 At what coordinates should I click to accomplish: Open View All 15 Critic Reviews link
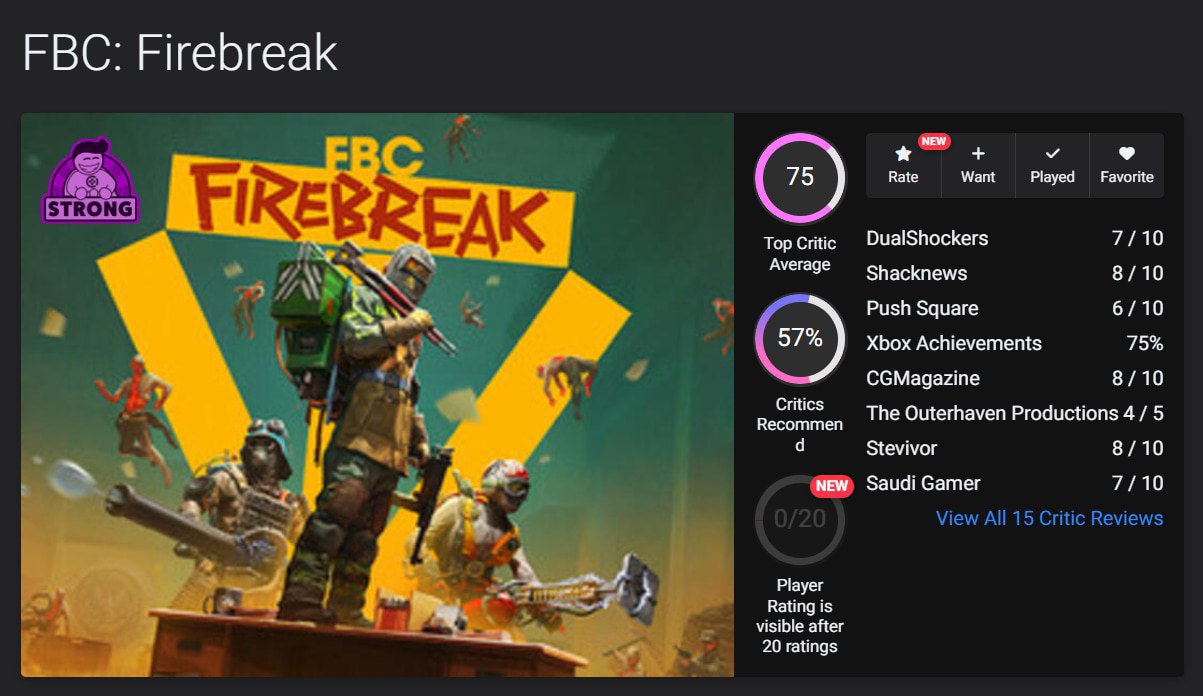click(x=1049, y=518)
